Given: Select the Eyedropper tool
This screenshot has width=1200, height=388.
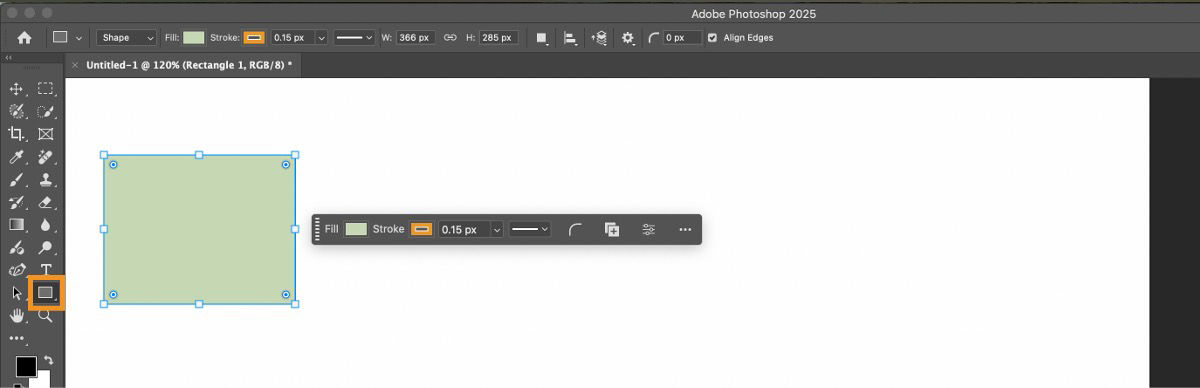Looking at the screenshot, I should point(16,158).
